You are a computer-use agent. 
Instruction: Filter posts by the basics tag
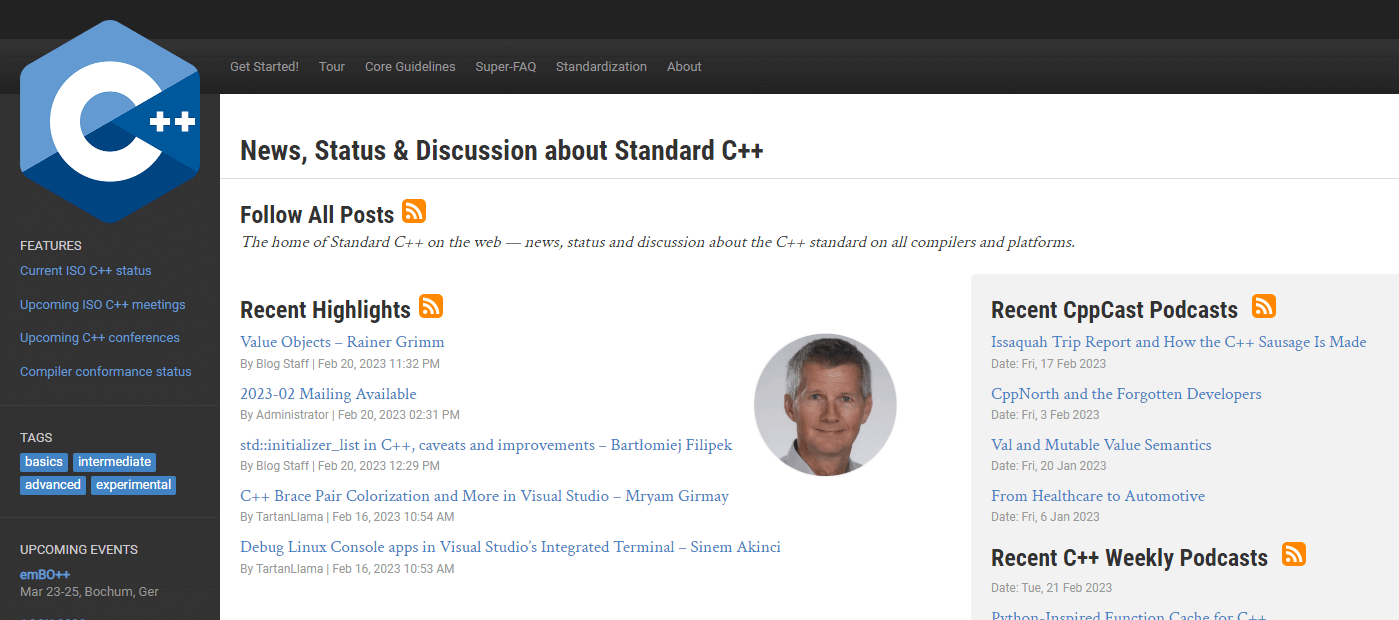pos(44,462)
